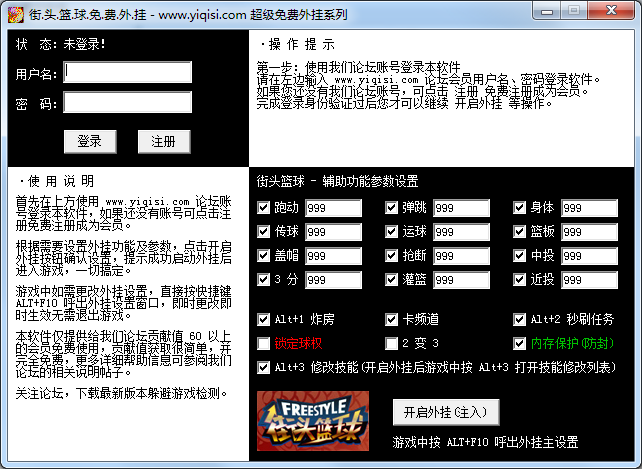Viewport: 642px width, 469px height.
Task: Toggle the 灌篮 checkbox
Action: point(391,279)
